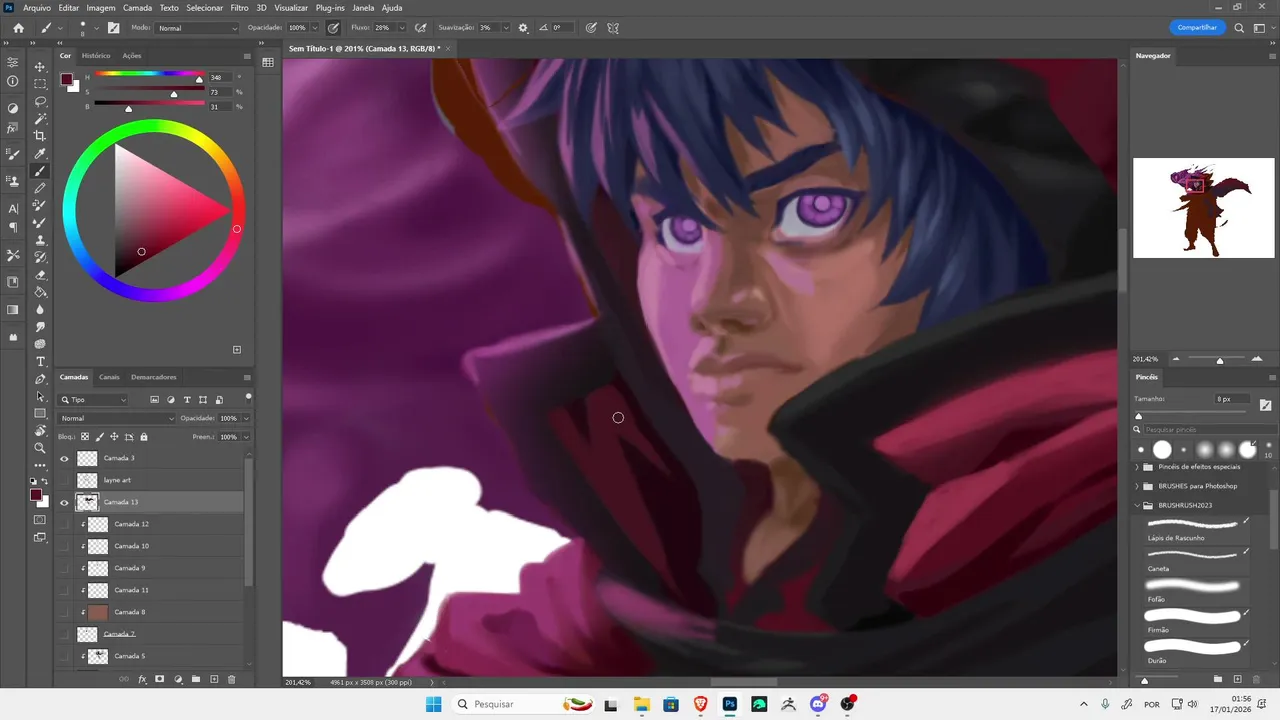Open layer styles fx in Camadas footer
The image size is (1280, 720).
(142, 679)
